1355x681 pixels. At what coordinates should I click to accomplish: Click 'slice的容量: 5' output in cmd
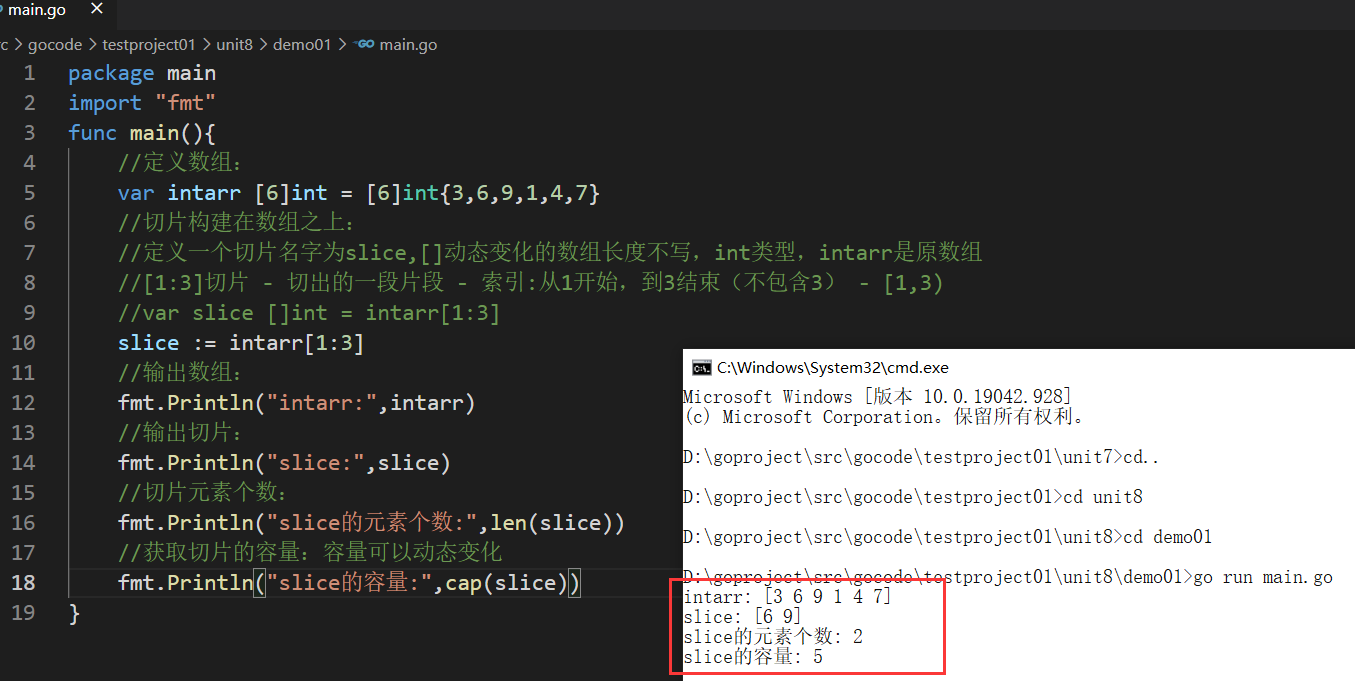coord(753,657)
